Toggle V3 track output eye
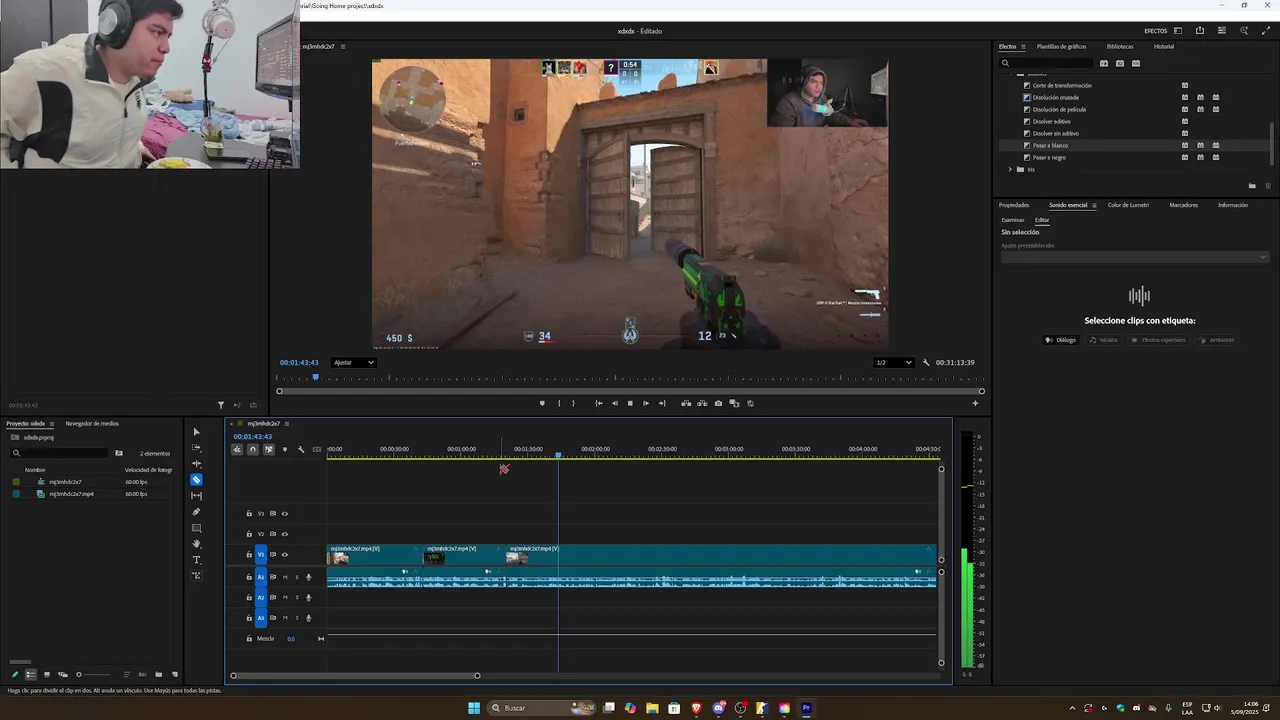Image resolution: width=1280 pixels, height=720 pixels. [x=285, y=514]
